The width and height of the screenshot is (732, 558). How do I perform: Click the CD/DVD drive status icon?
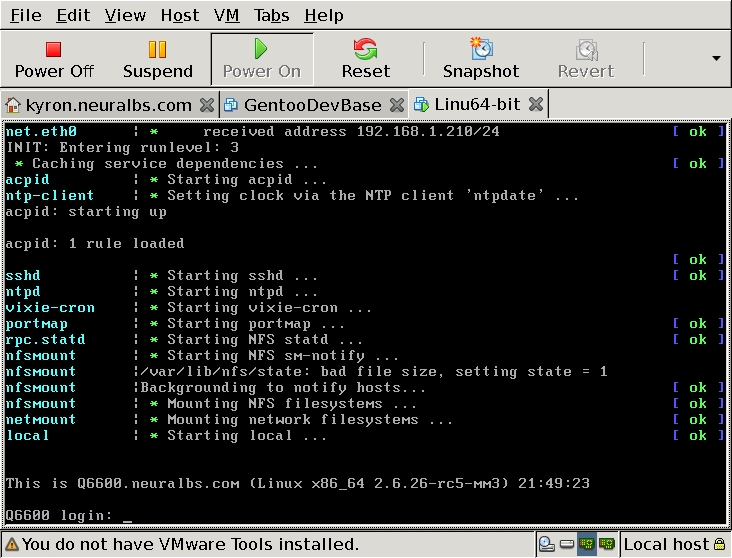(x=547, y=544)
